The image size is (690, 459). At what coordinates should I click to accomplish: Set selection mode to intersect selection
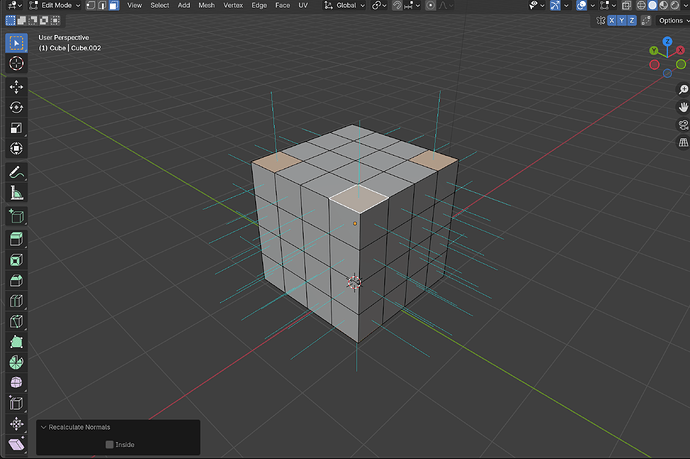(x=55, y=20)
